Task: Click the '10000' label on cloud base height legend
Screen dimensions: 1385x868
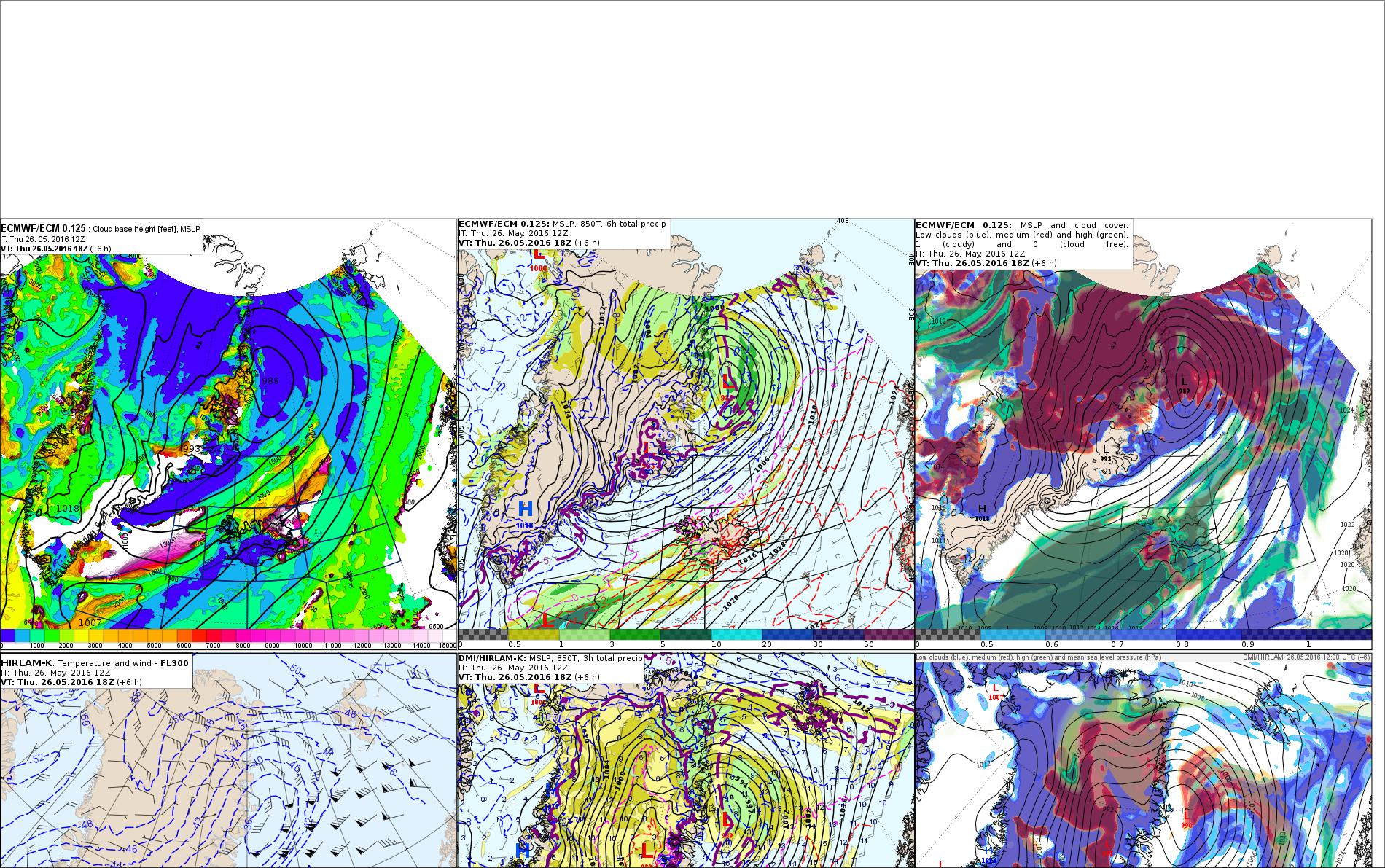Action: (303, 646)
